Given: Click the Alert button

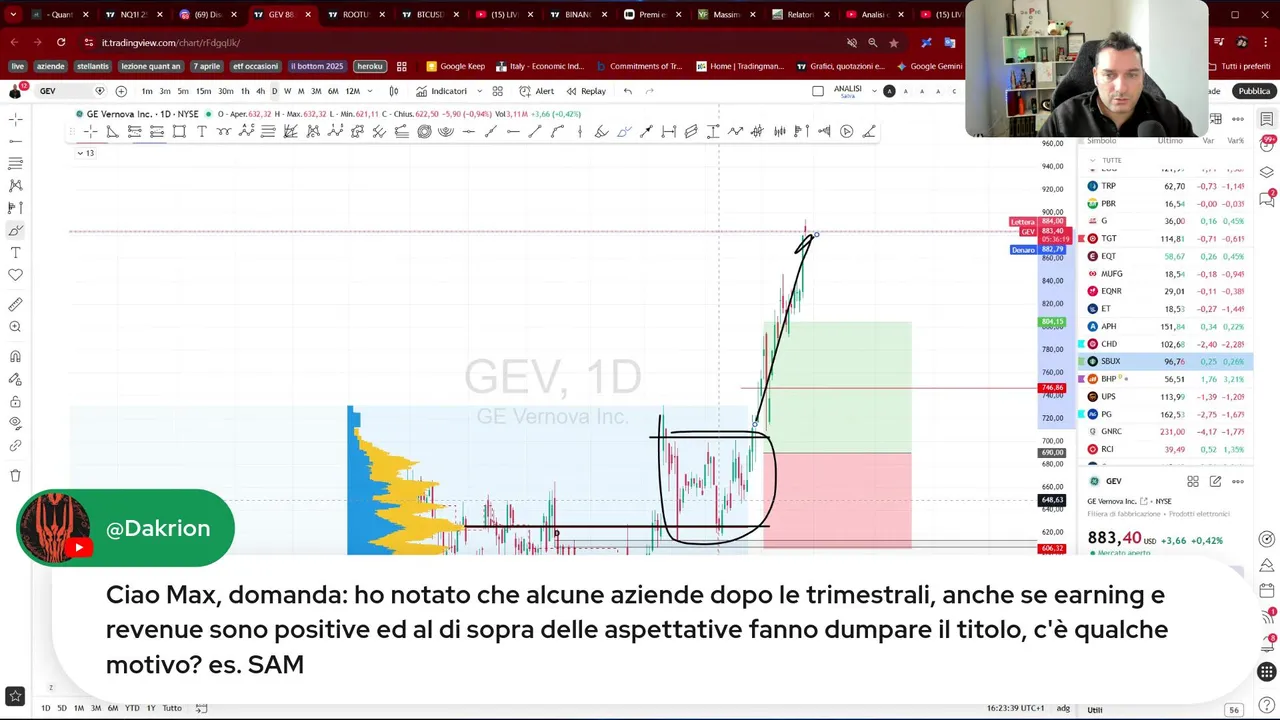Looking at the screenshot, I should 537,91.
